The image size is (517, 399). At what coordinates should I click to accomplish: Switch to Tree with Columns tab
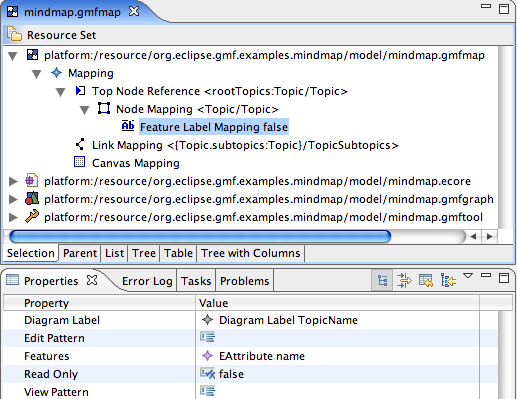(251, 253)
